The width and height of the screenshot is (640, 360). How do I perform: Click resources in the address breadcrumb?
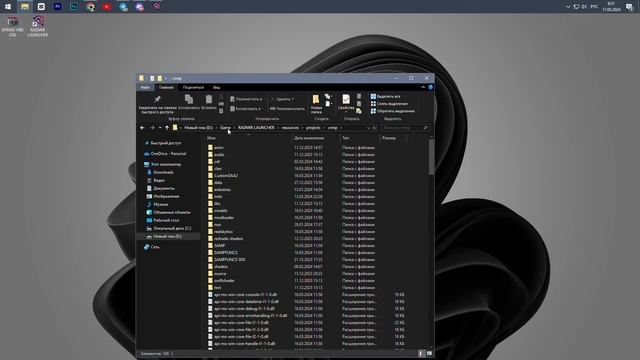290,128
